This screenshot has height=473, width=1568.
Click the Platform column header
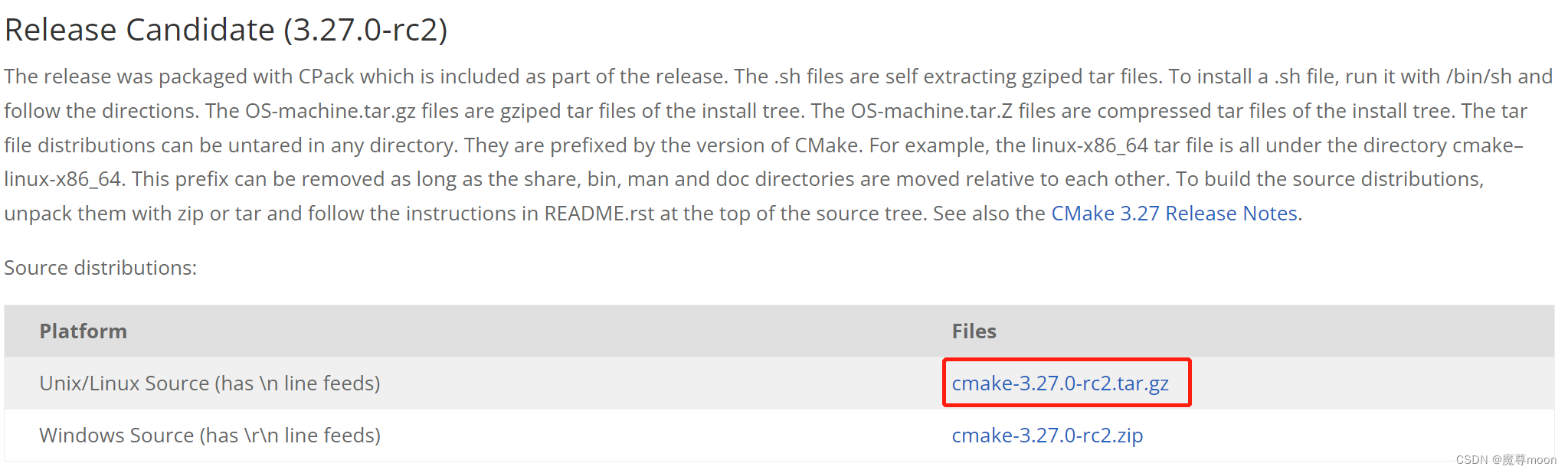(83, 331)
